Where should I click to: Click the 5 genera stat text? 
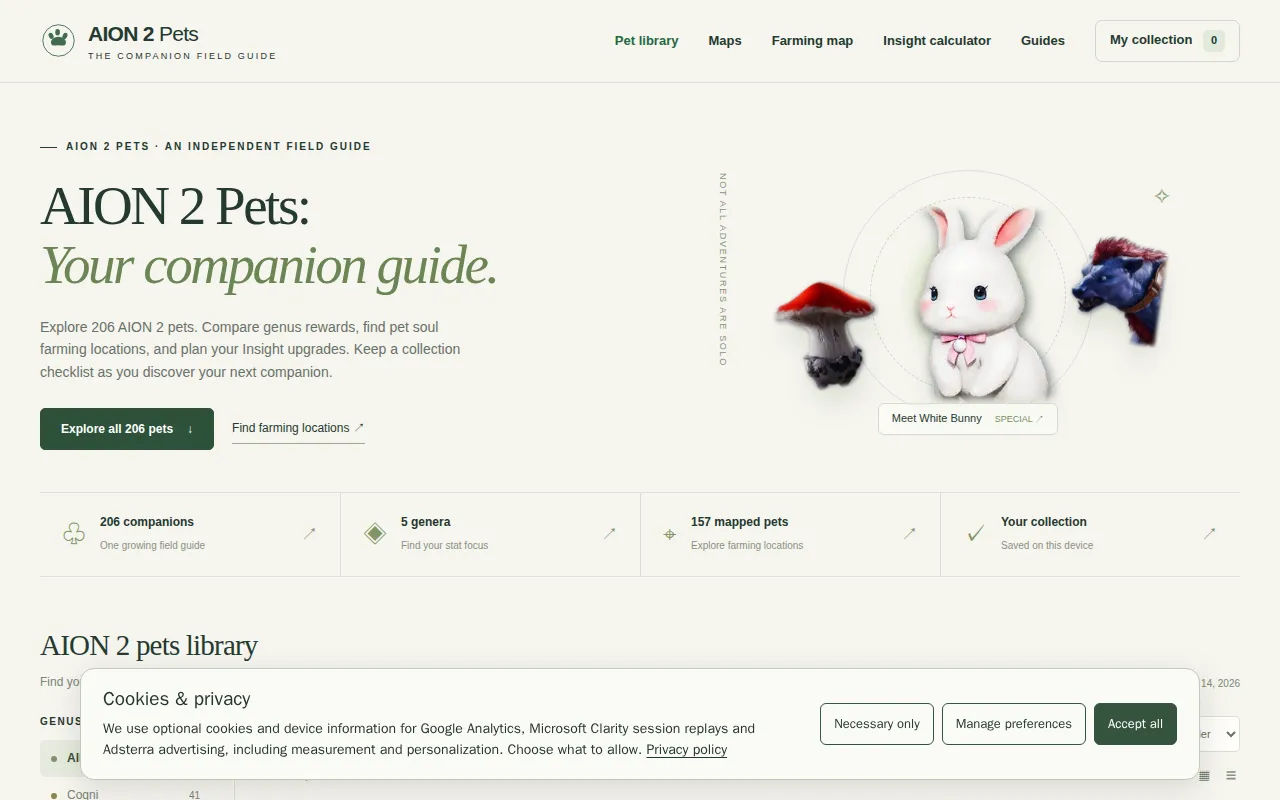(426, 522)
